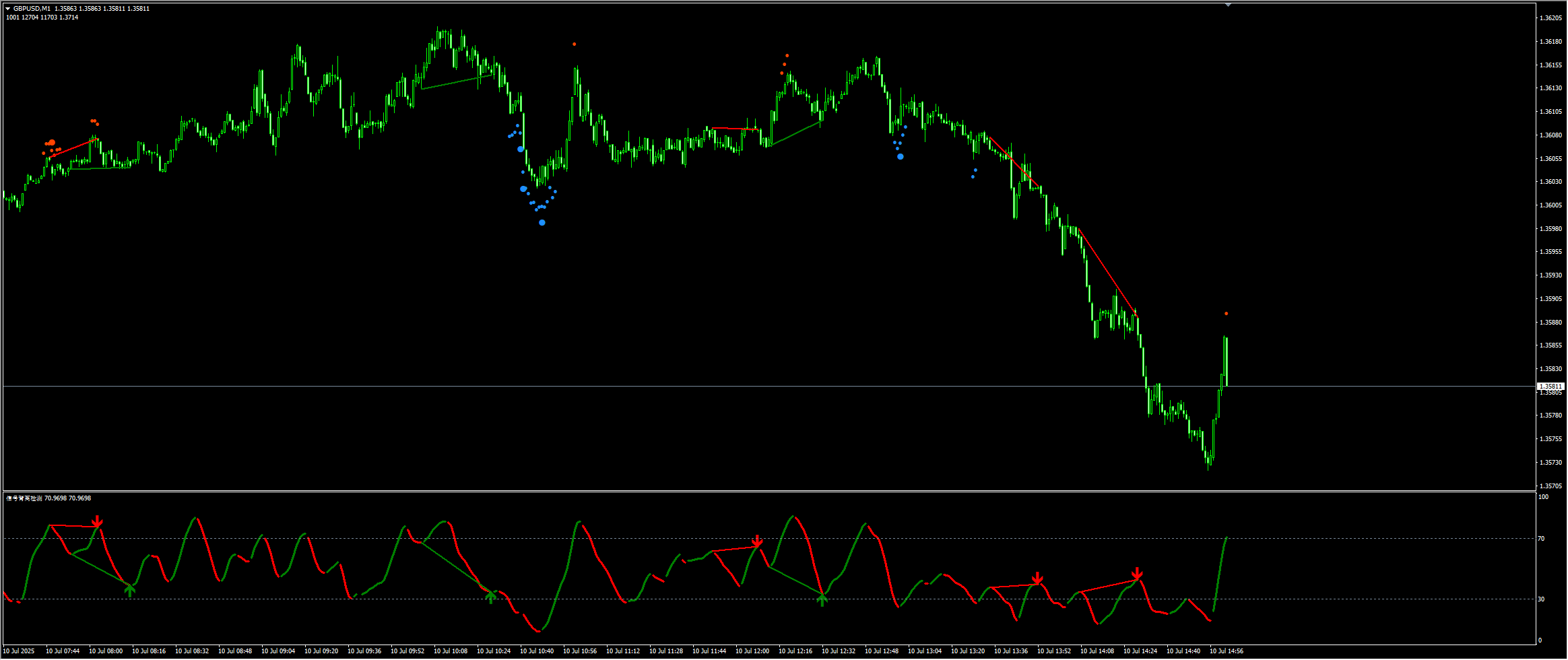Click the largest blue dot at the 10:40 low
The image size is (1568, 660).
542,222
